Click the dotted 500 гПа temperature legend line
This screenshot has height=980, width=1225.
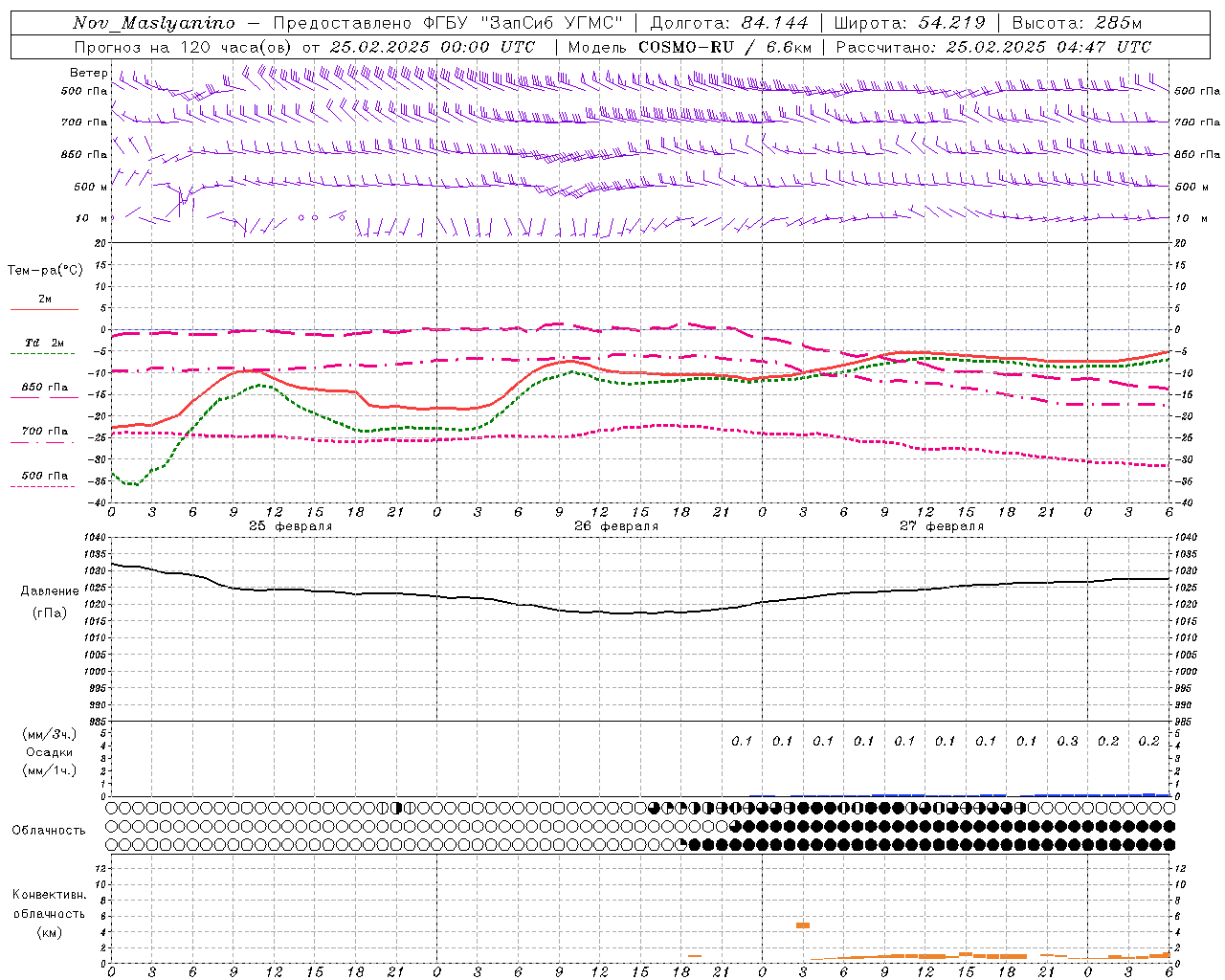coord(44,486)
